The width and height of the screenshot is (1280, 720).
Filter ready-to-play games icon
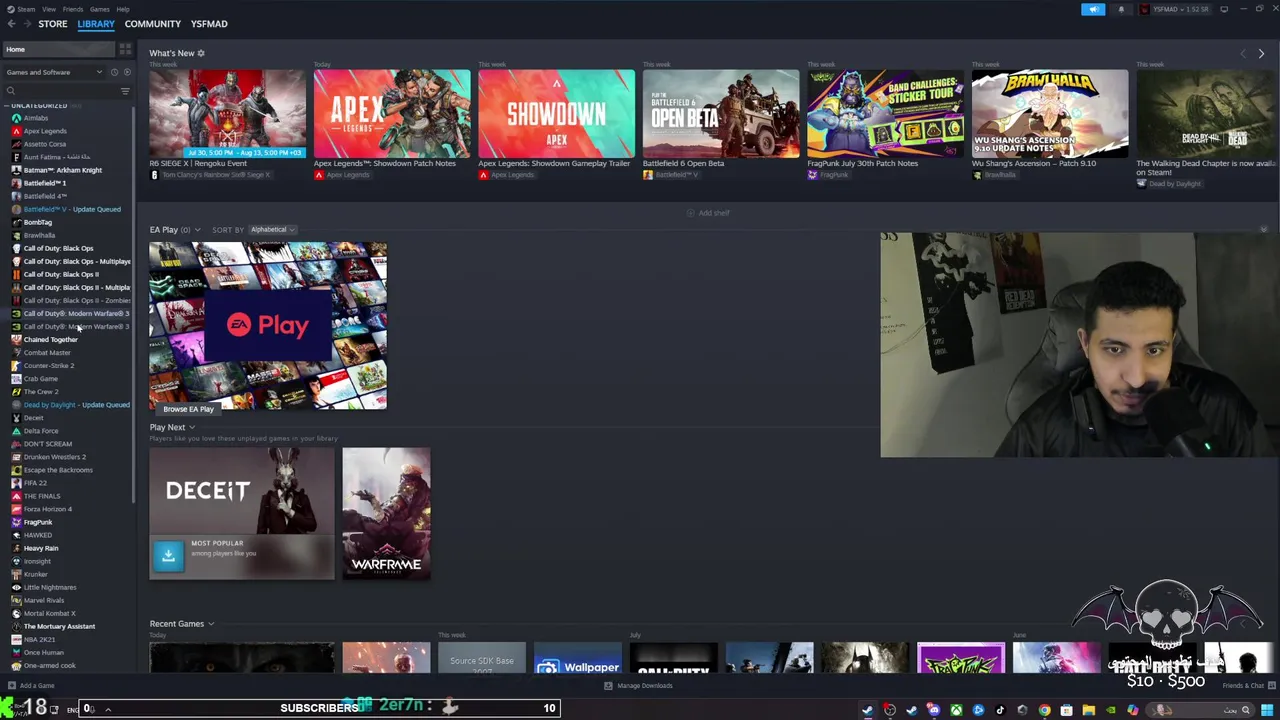126,72
